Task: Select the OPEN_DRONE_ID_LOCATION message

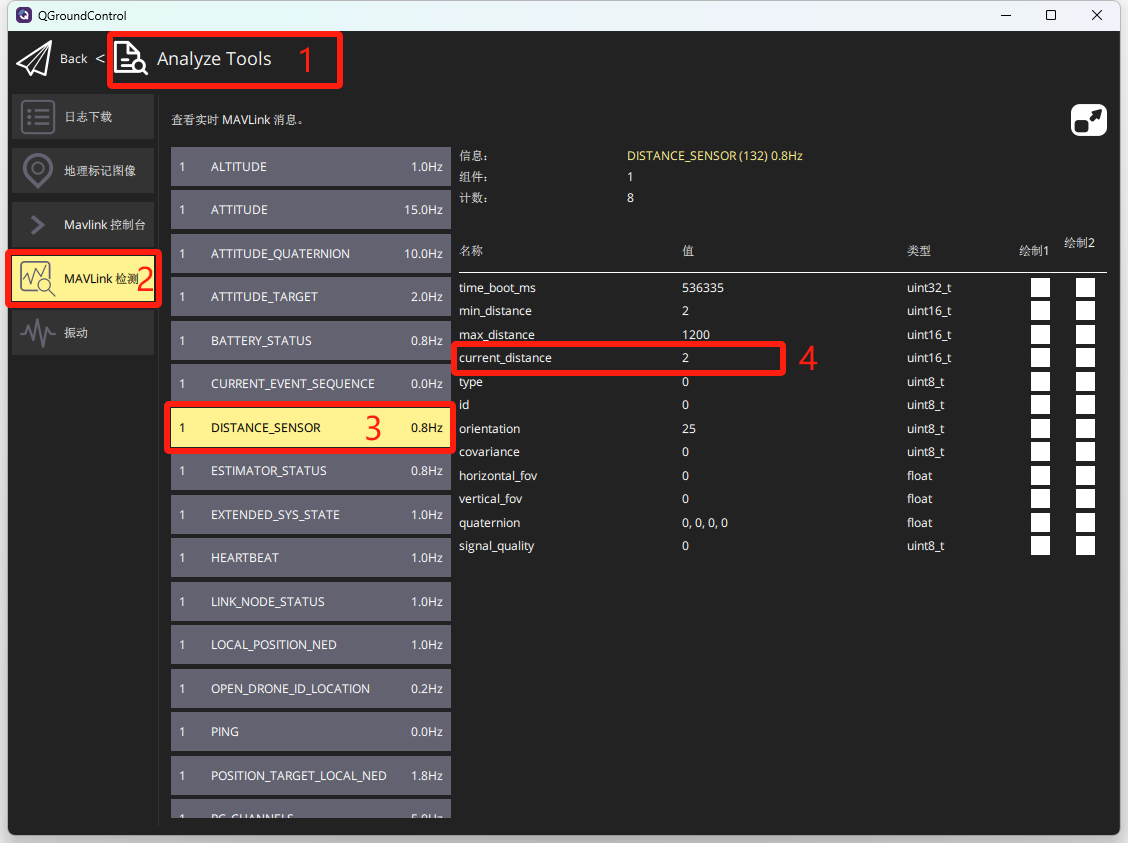Action: (x=311, y=689)
